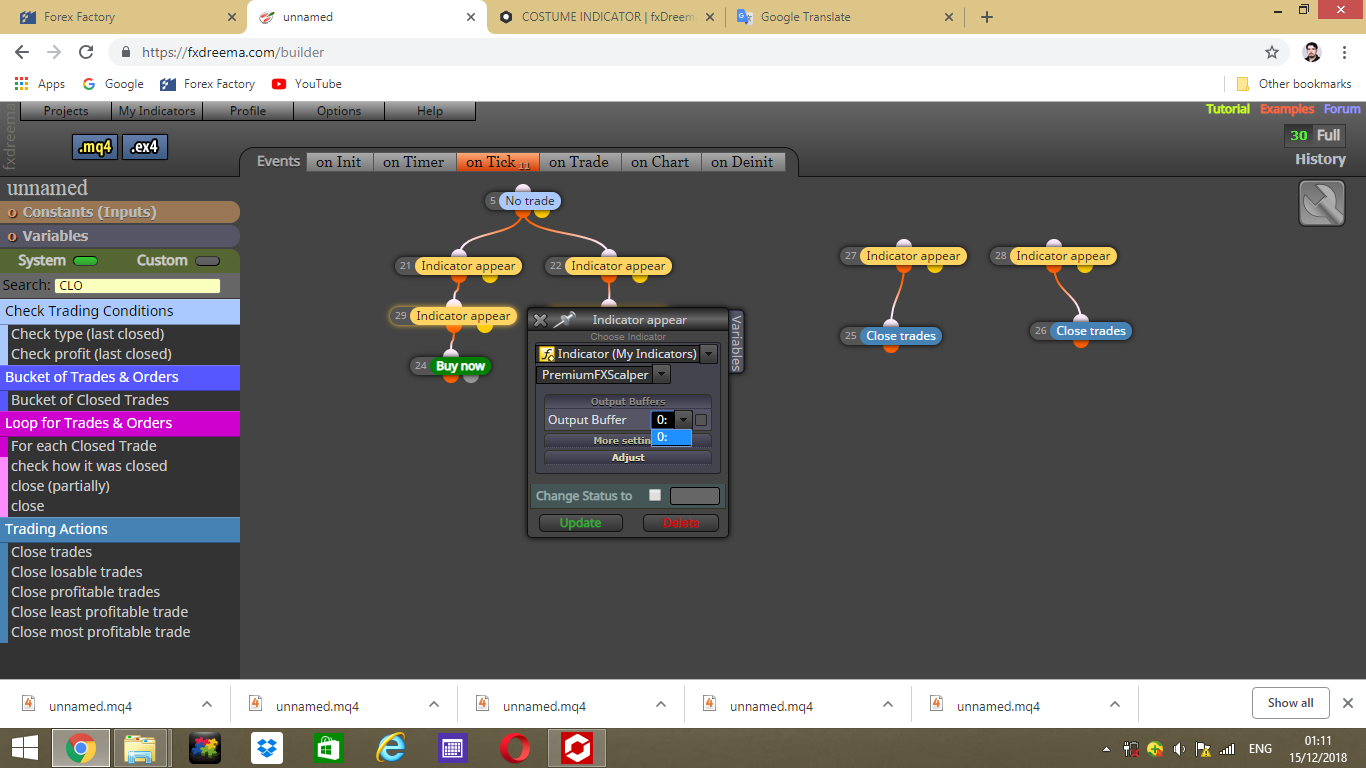
Task: Open the My Indicators menu
Action: 157,111
